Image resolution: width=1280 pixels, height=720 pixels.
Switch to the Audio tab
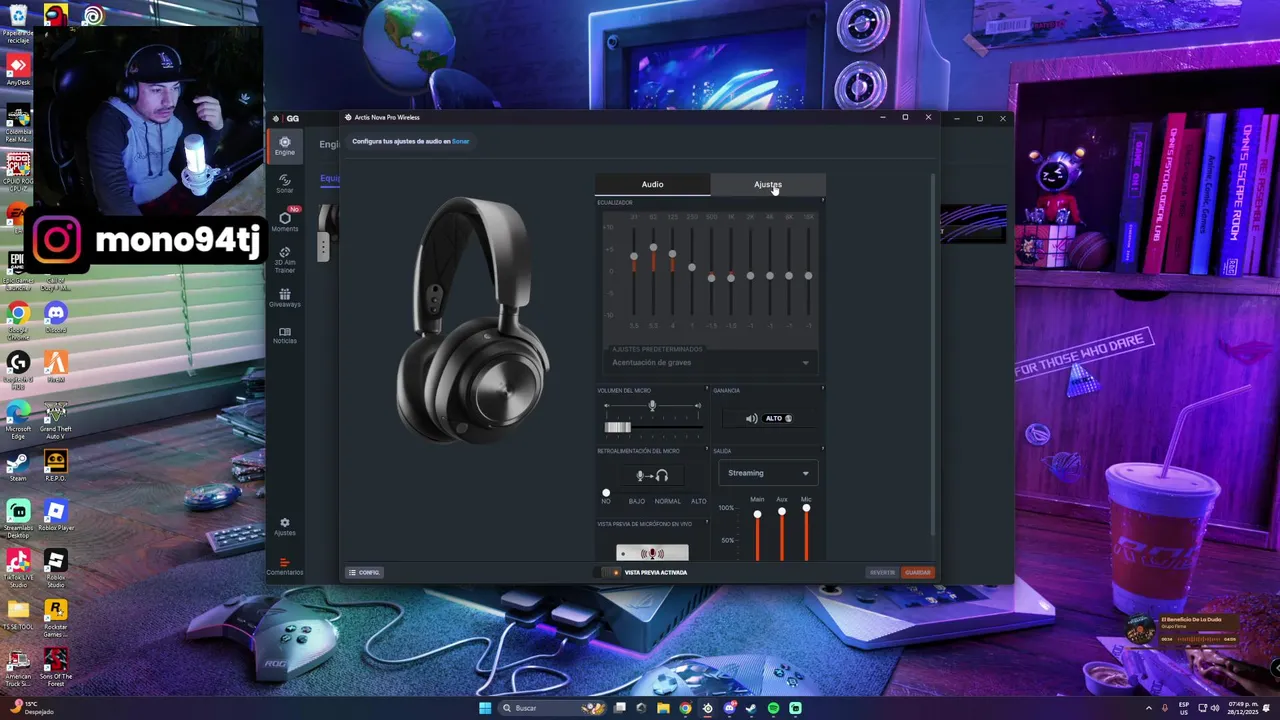(652, 184)
